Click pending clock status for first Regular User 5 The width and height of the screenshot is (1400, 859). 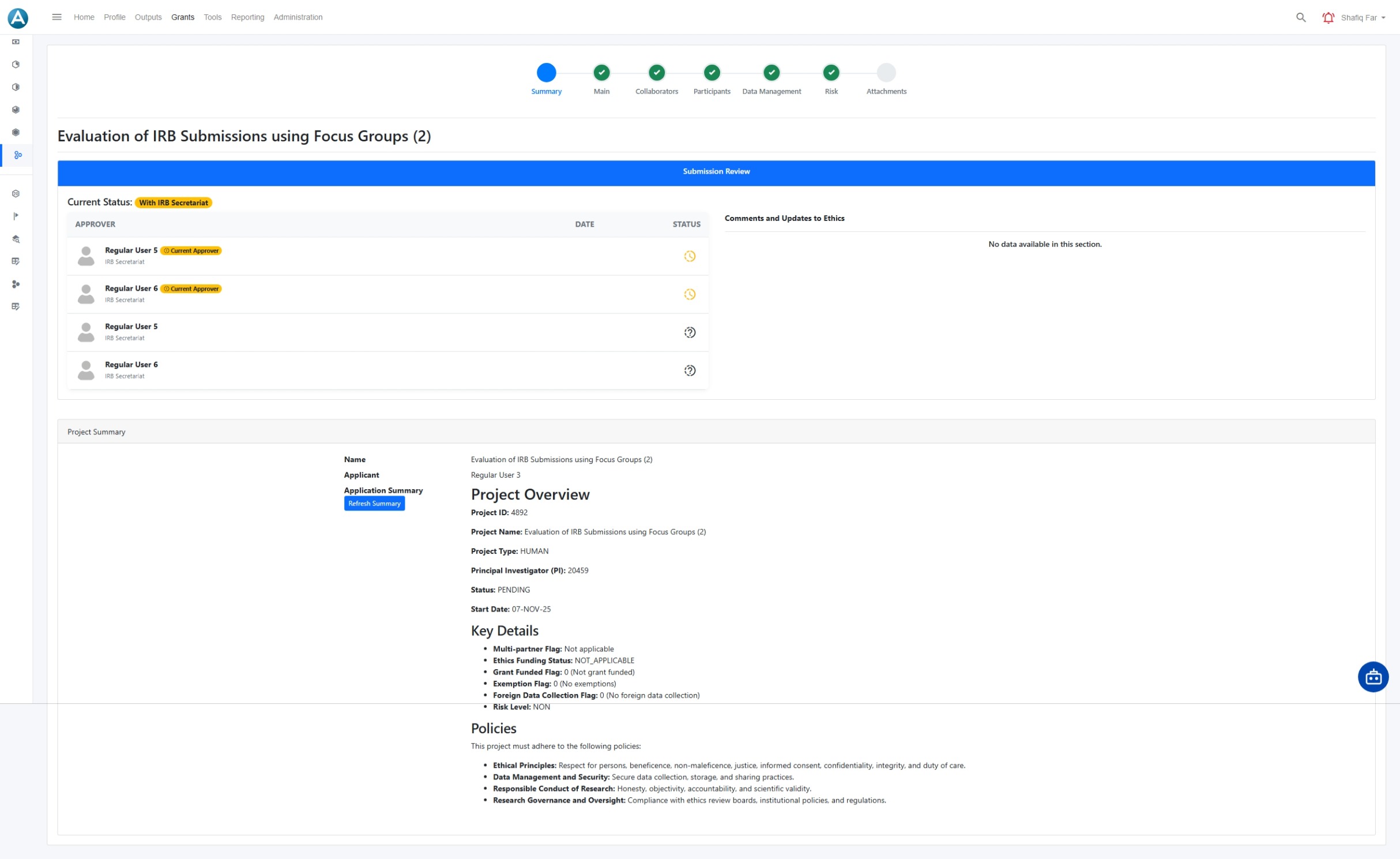pyautogui.click(x=689, y=256)
